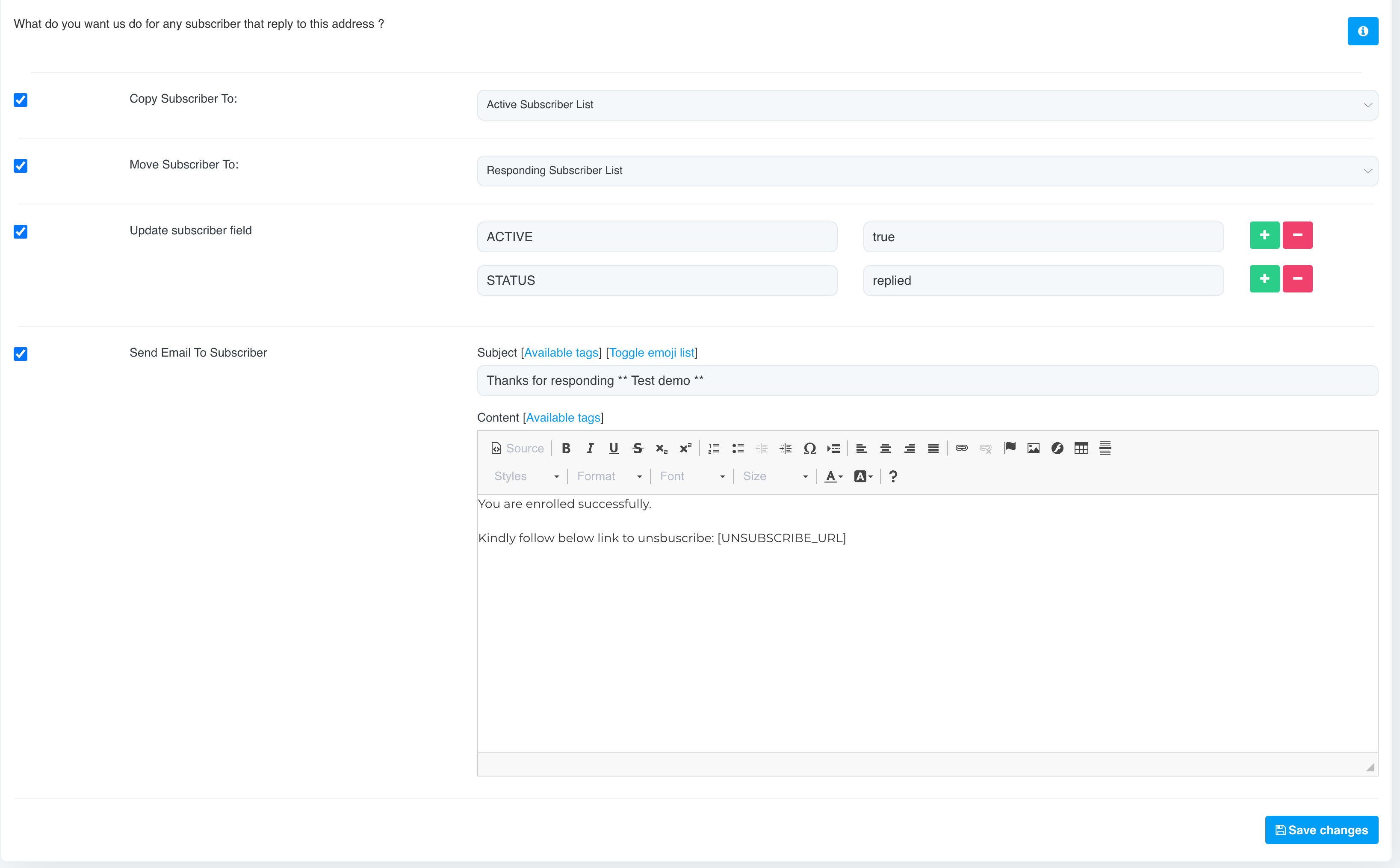The image size is (1400, 868).
Task: Insert a horizontal line
Action: (1105, 449)
